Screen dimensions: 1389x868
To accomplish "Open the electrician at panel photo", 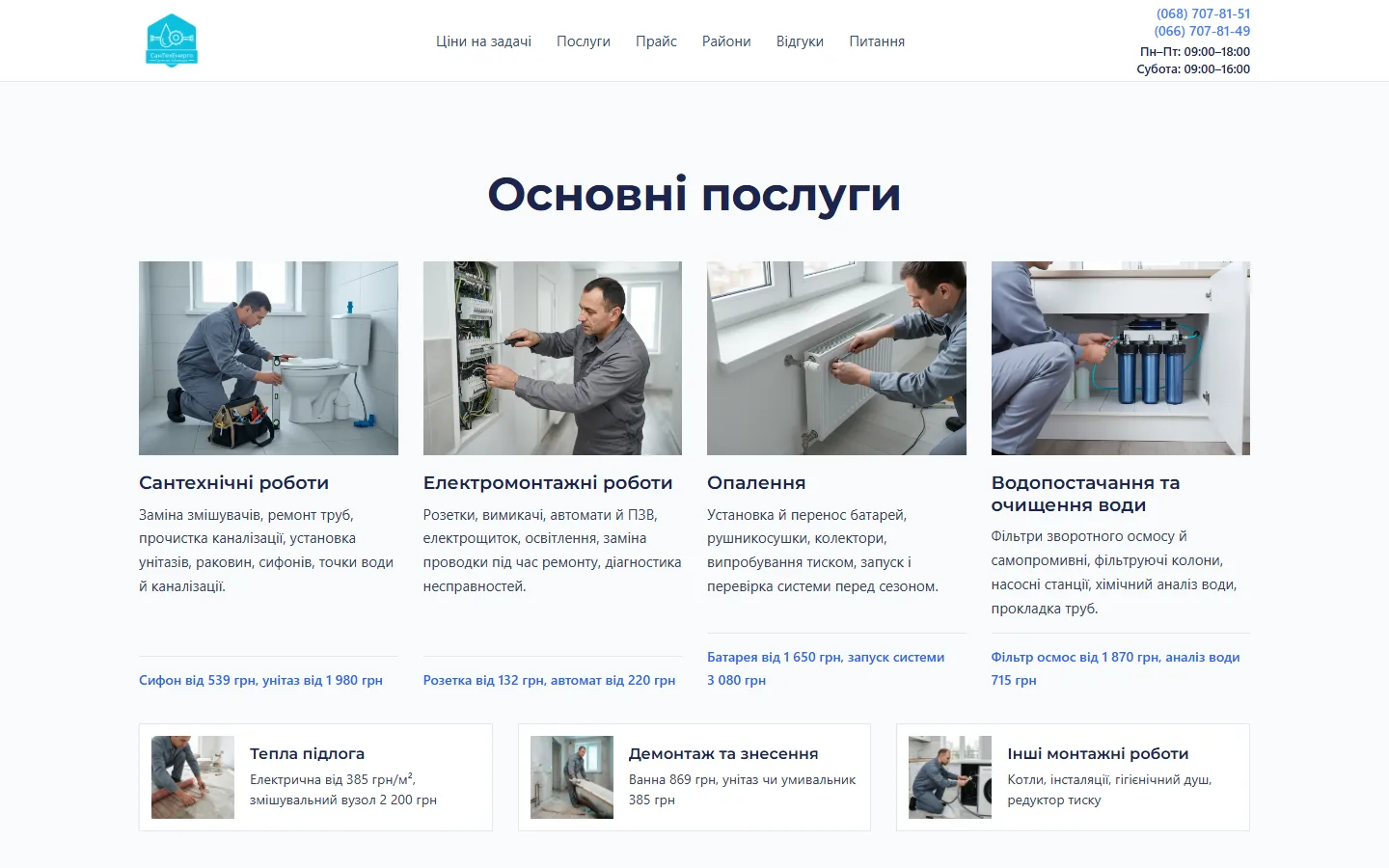I will 553,358.
